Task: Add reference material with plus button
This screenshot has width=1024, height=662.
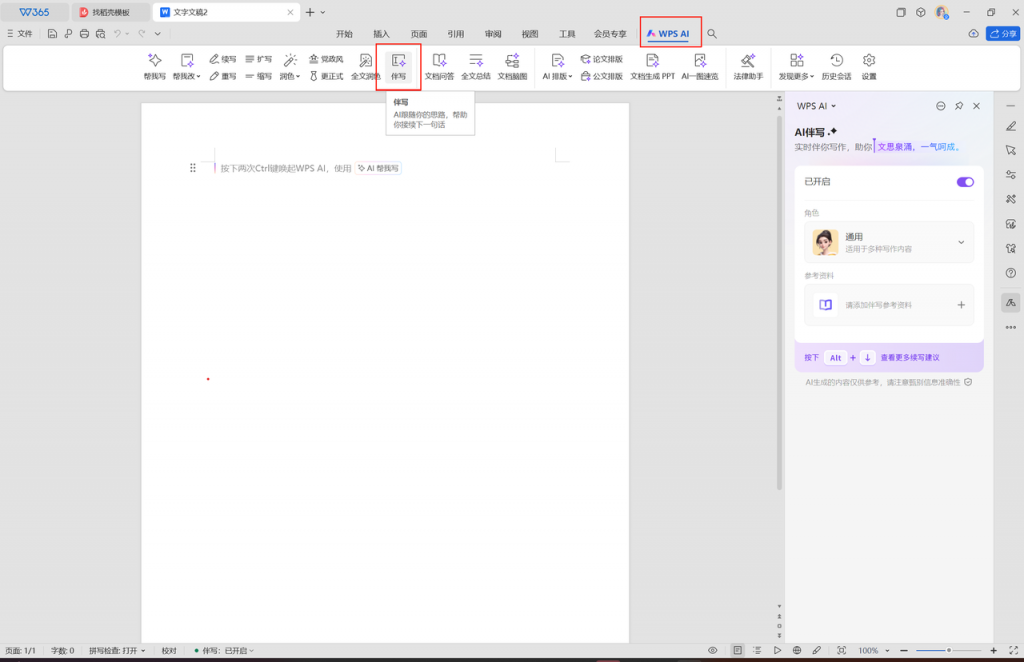Action: click(961, 305)
